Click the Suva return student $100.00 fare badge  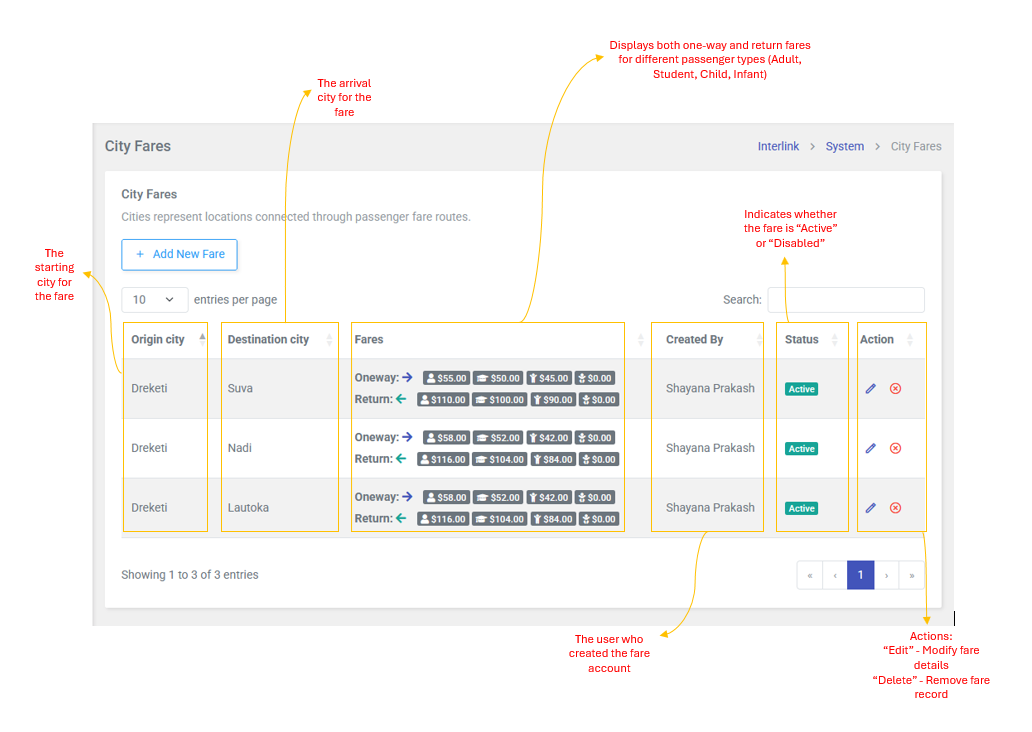(x=499, y=400)
